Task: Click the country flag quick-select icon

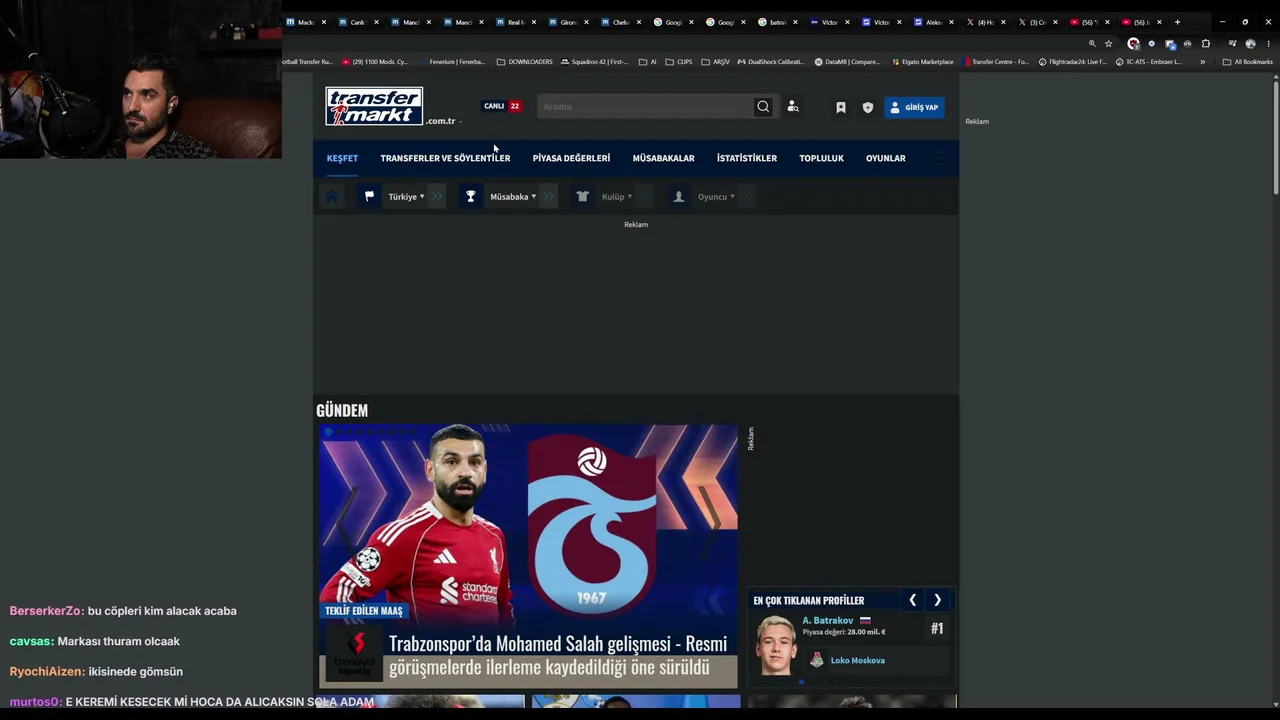Action: pos(369,197)
